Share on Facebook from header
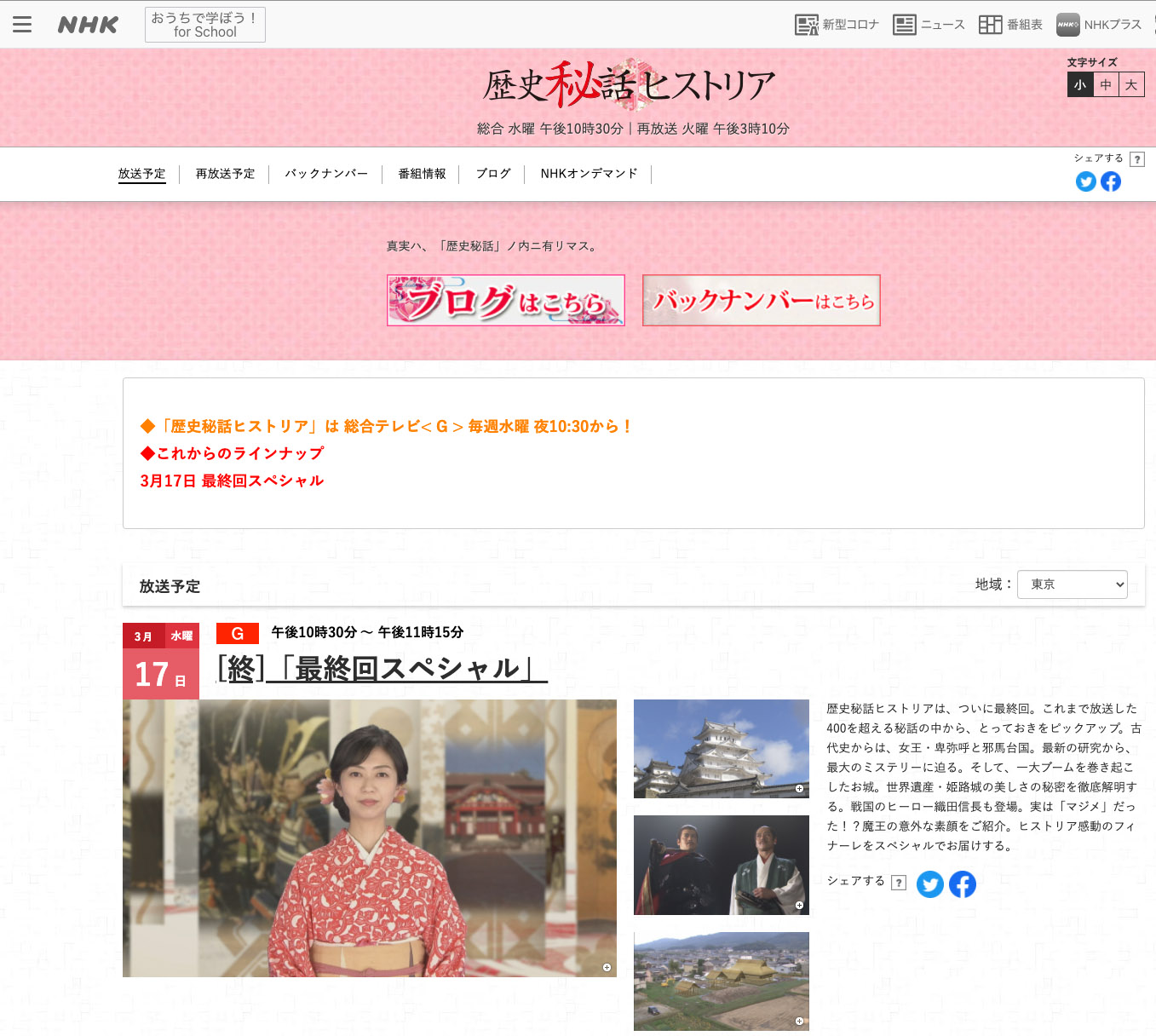Screen dimensions: 1156x1036 pos(1111,181)
